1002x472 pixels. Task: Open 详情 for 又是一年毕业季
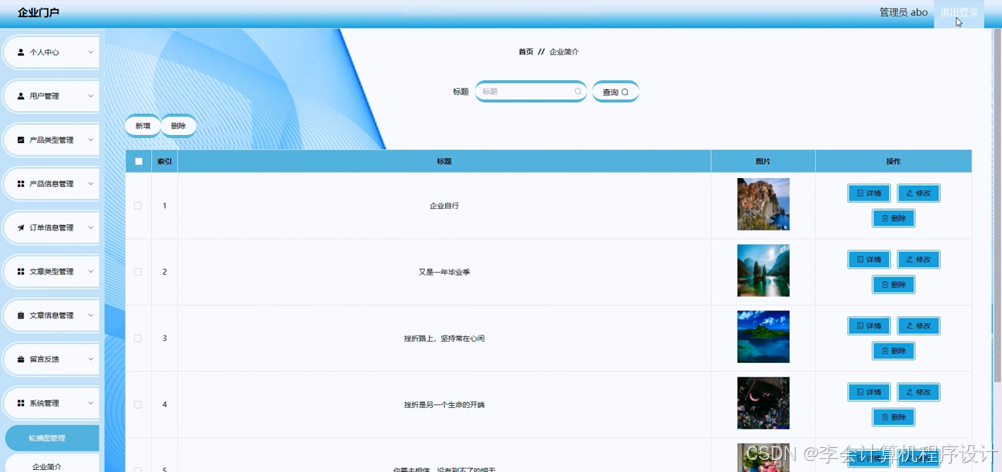[x=869, y=259]
